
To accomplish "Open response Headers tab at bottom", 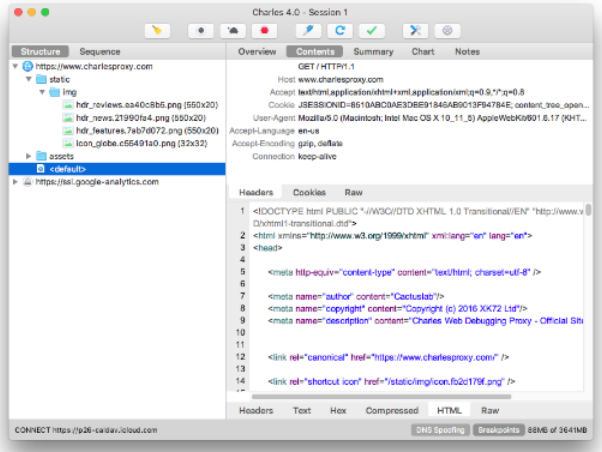I will click(256, 411).
